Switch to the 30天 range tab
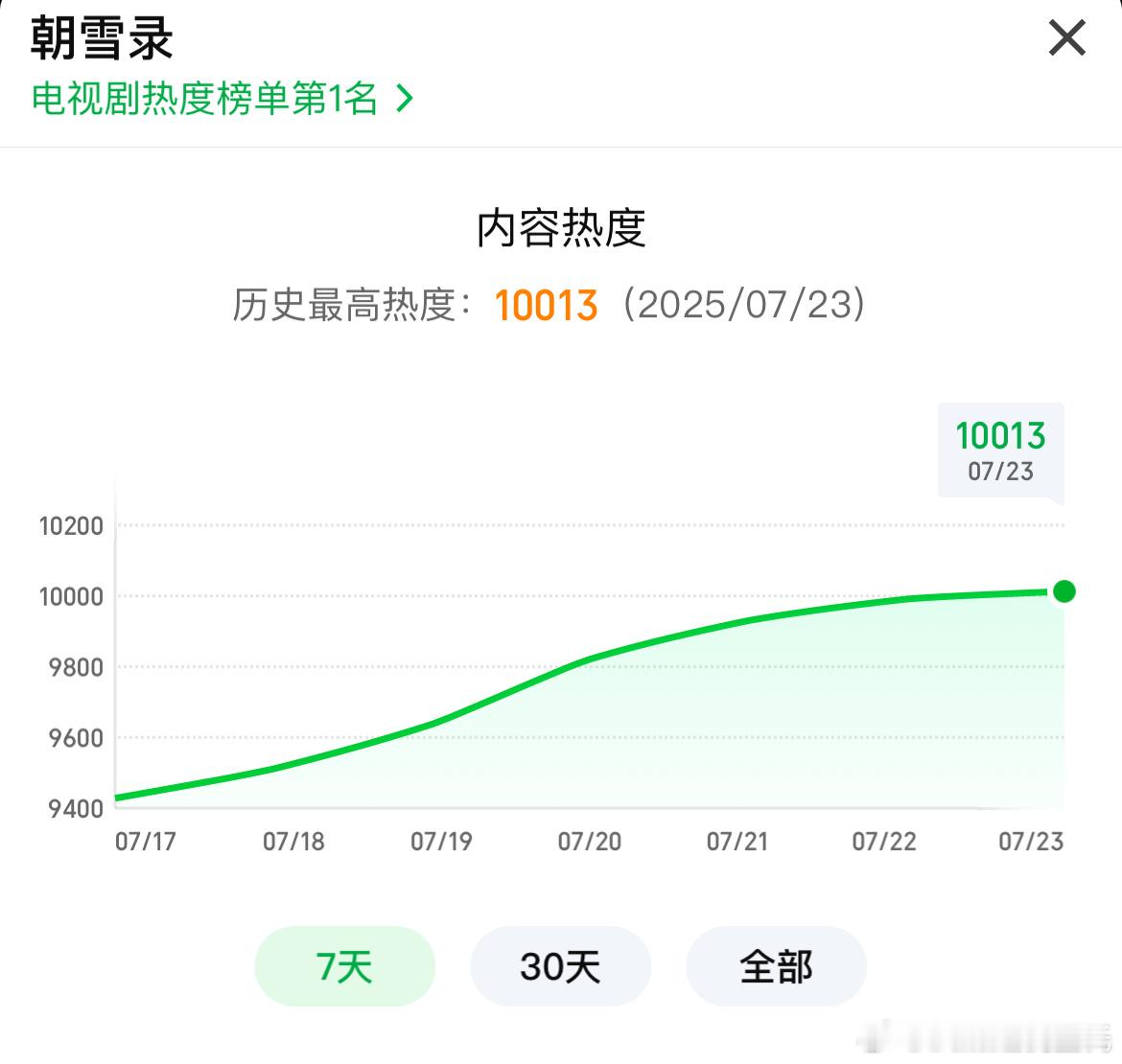 click(560, 966)
